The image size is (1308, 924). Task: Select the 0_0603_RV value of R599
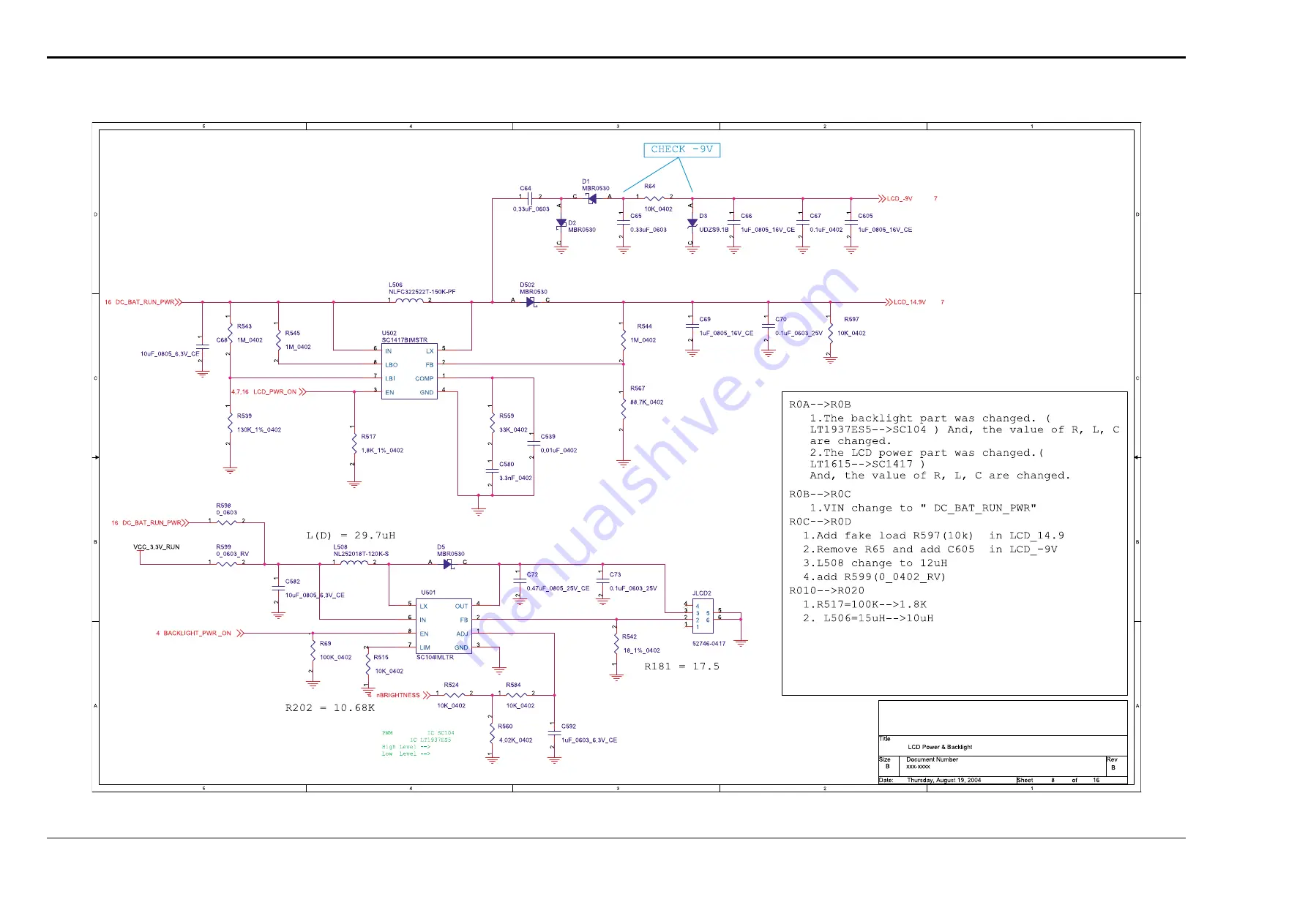(232, 555)
